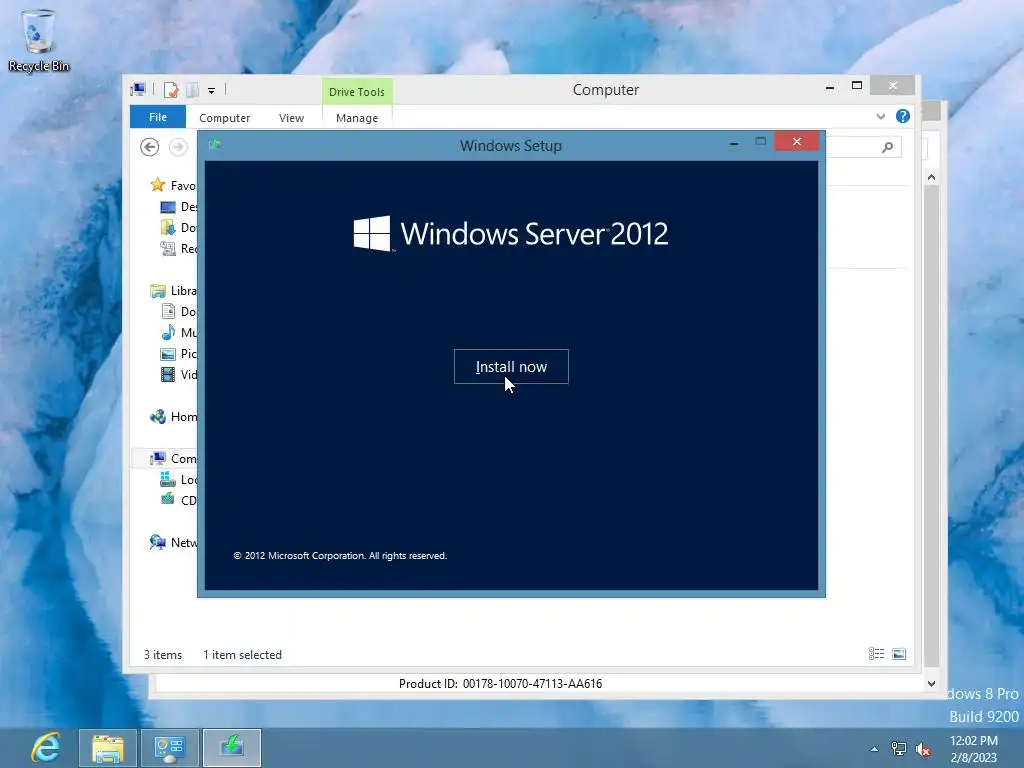Switch to large icons view in status bar
Screen dimensions: 1024x768
tap(899, 654)
